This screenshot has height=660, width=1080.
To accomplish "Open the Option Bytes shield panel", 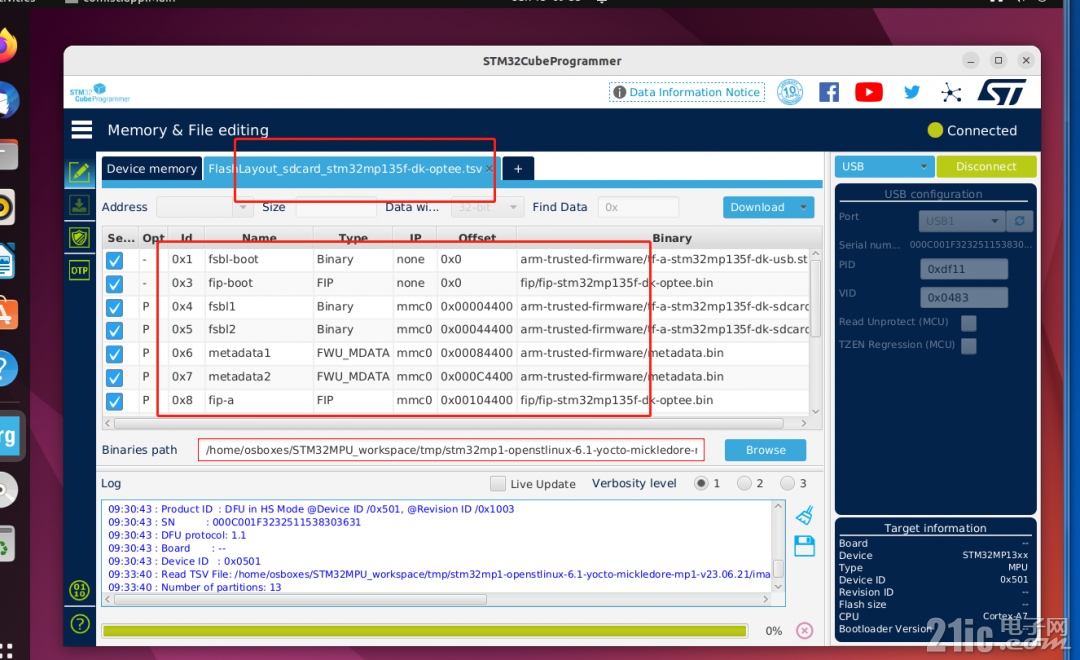I will click(79, 238).
